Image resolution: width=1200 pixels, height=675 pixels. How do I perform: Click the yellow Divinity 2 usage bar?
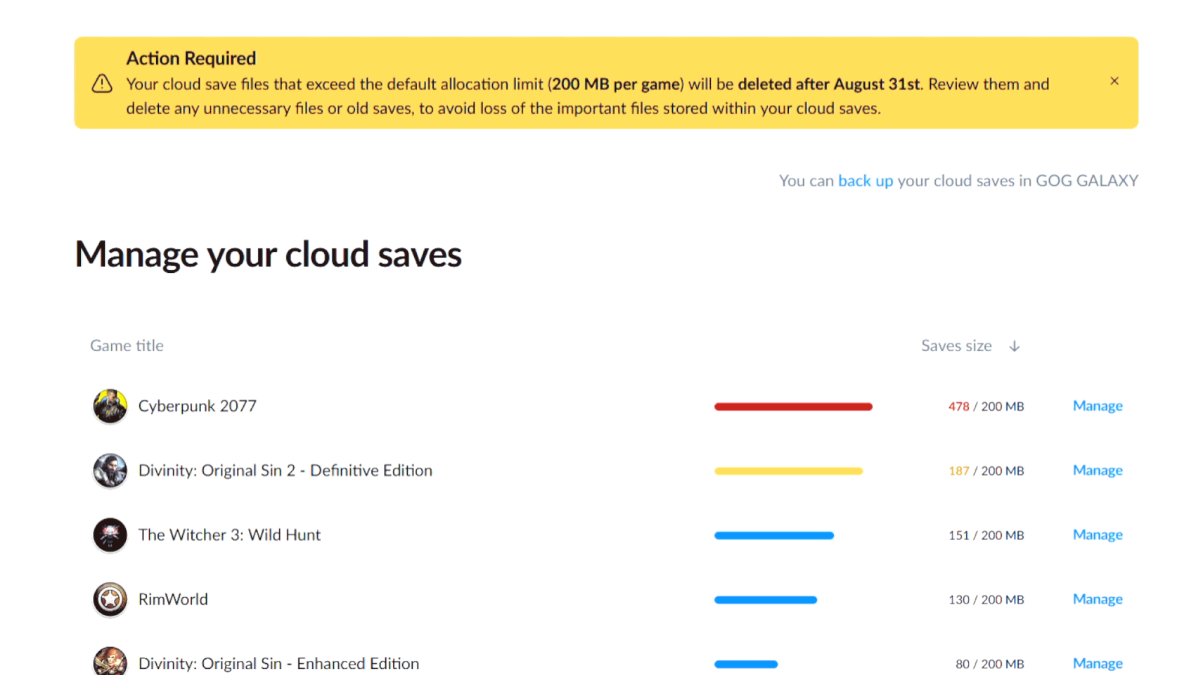[x=788, y=471]
